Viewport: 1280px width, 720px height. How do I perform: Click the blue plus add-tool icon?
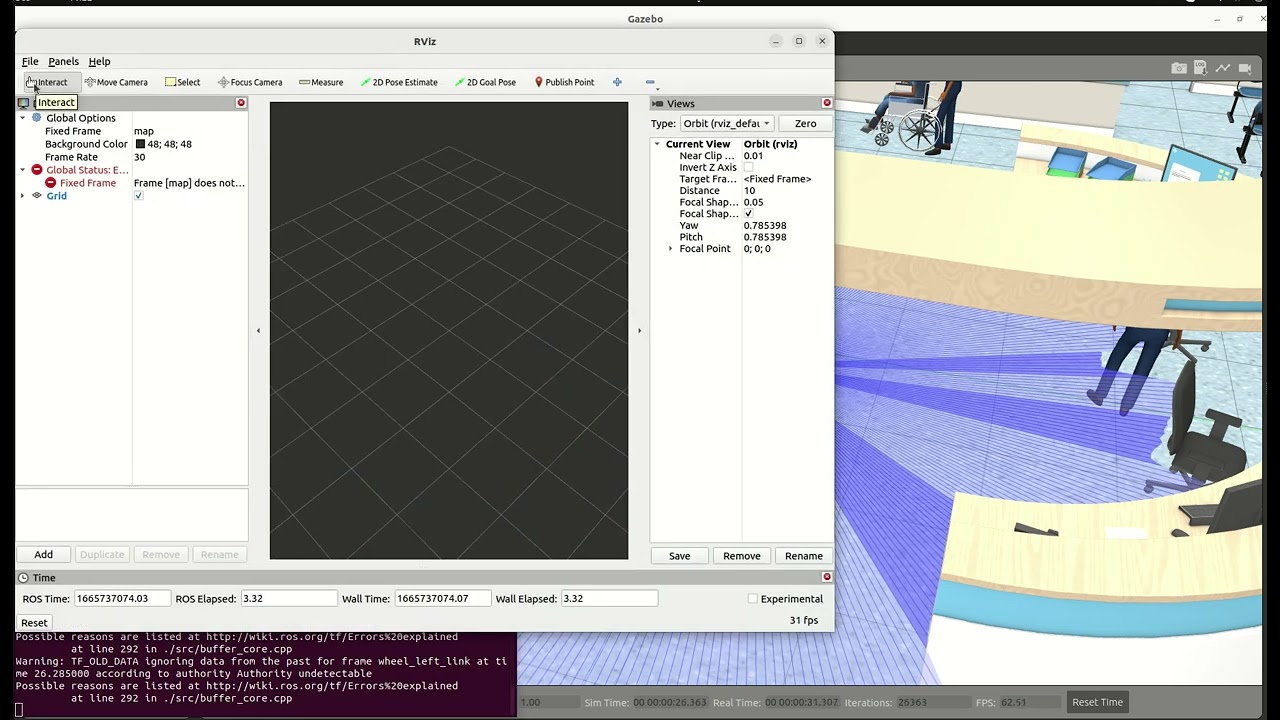coord(617,82)
